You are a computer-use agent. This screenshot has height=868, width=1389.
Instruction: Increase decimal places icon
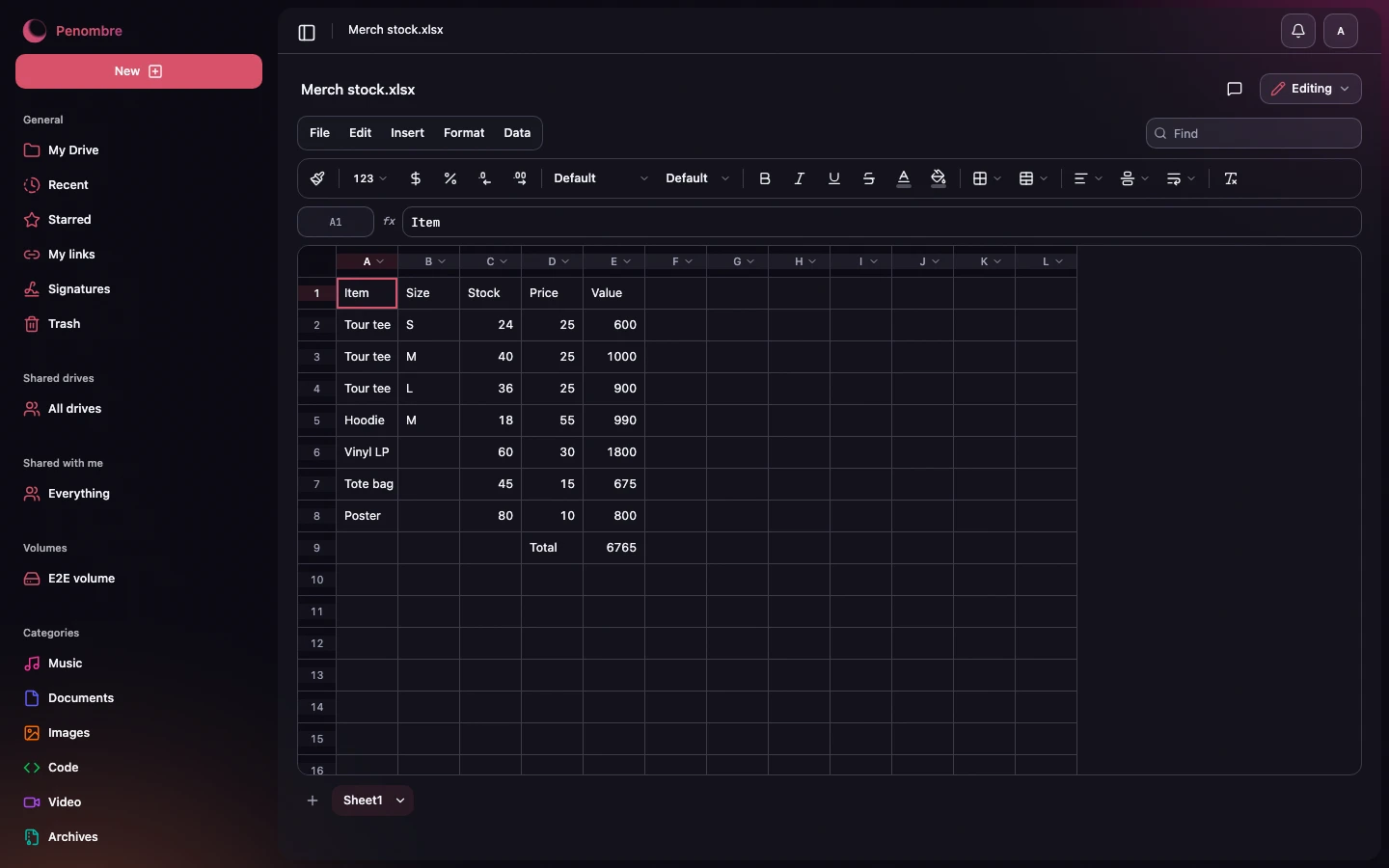(x=520, y=178)
